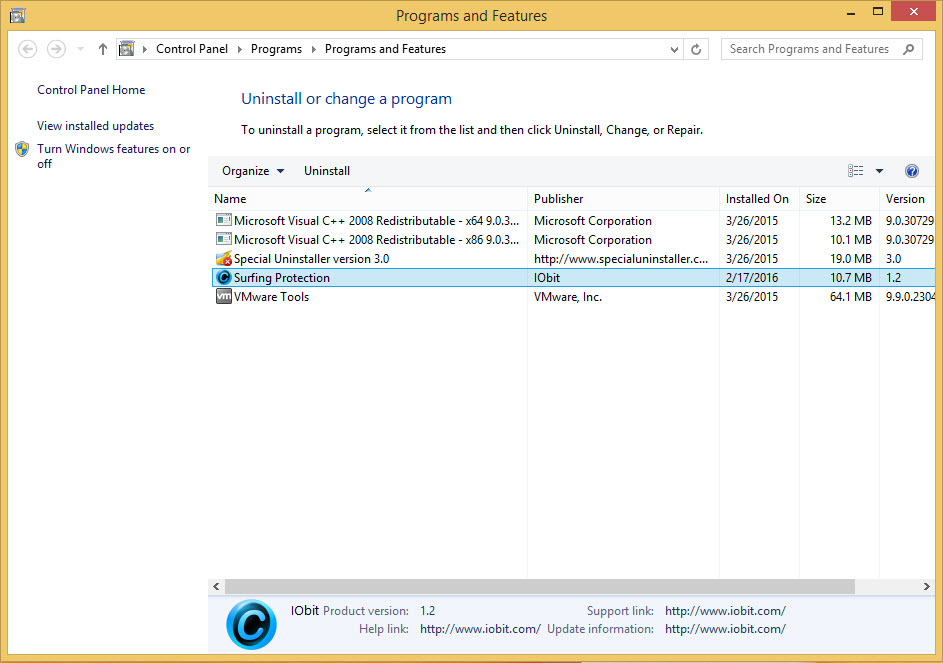Click the Update information iobit.com URL
Screen dimensions: 943x663
coord(725,629)
